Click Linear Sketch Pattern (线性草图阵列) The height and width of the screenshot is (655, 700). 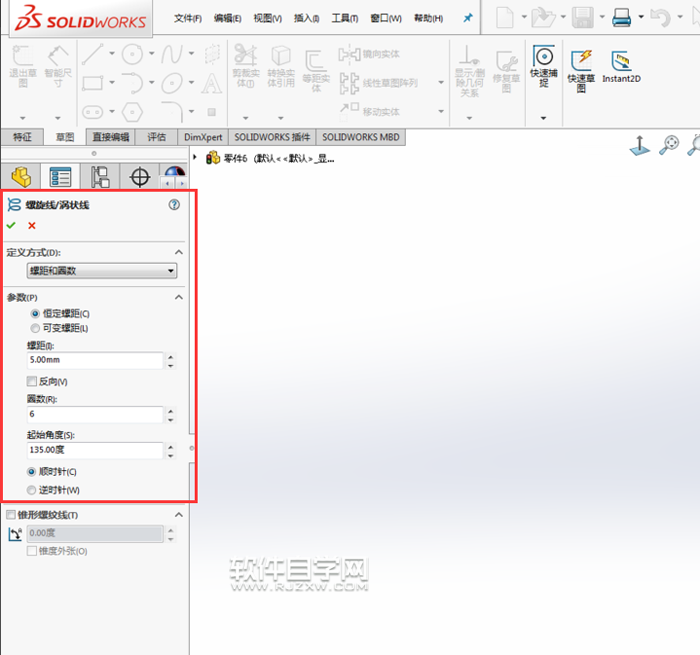point(379,83)
